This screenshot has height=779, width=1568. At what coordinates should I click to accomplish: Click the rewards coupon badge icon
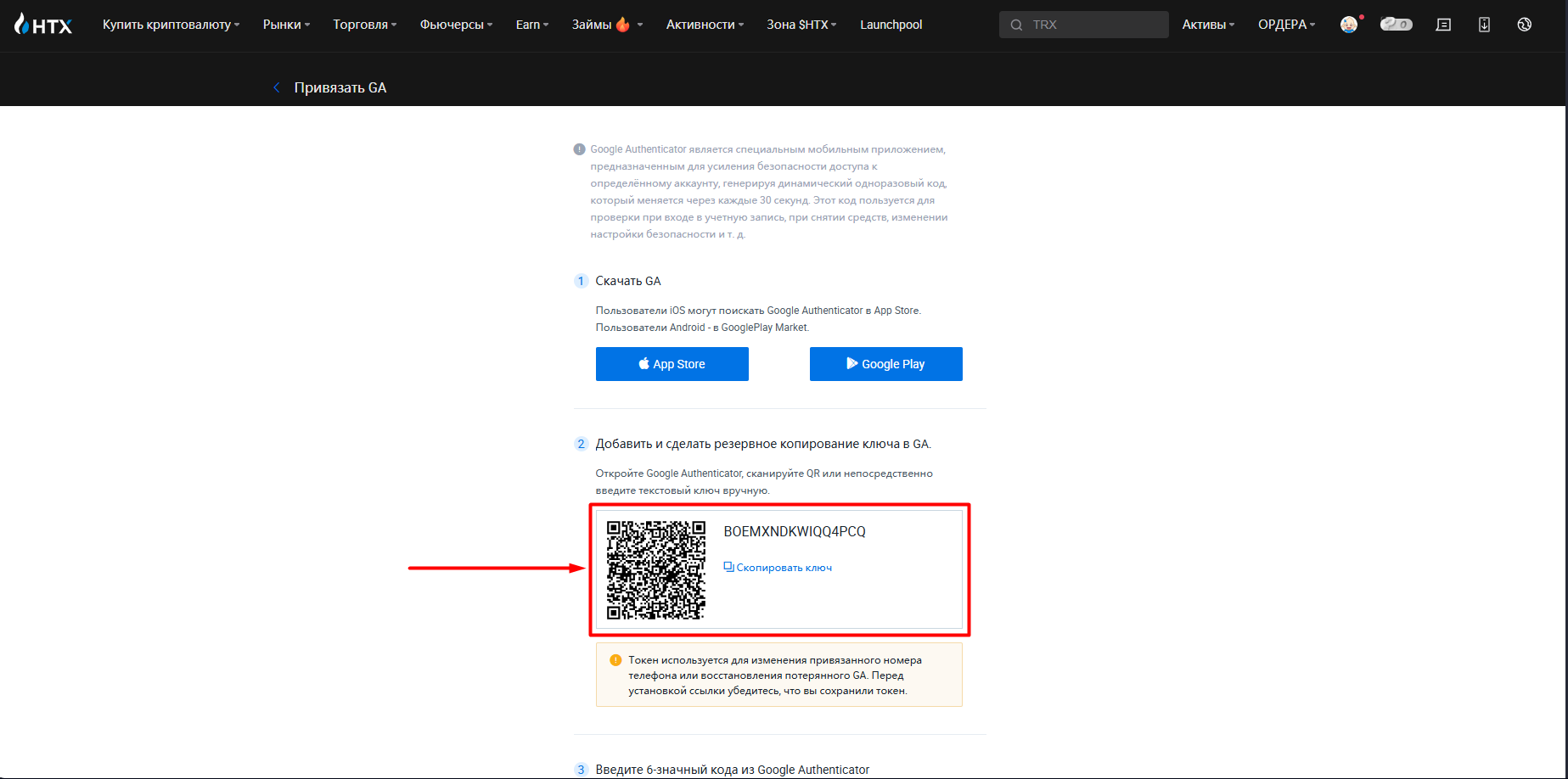click(1396, 25)
